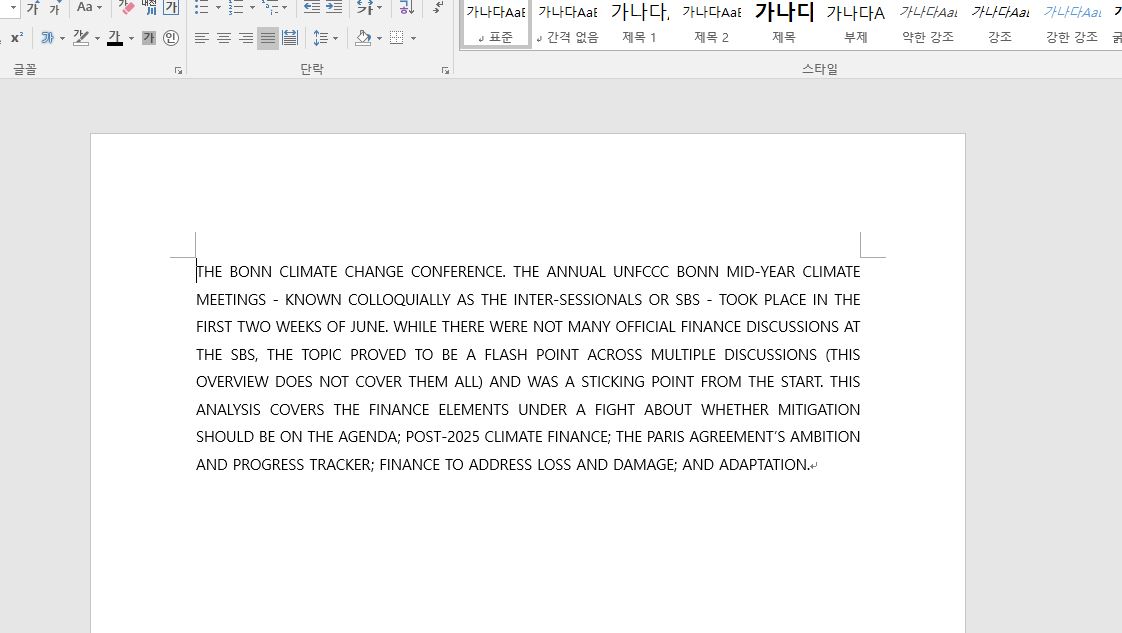The height and width of the screenshot is (633, 1122).
Task: Apply the 약한 강조 style
Action: click(928, 24)
